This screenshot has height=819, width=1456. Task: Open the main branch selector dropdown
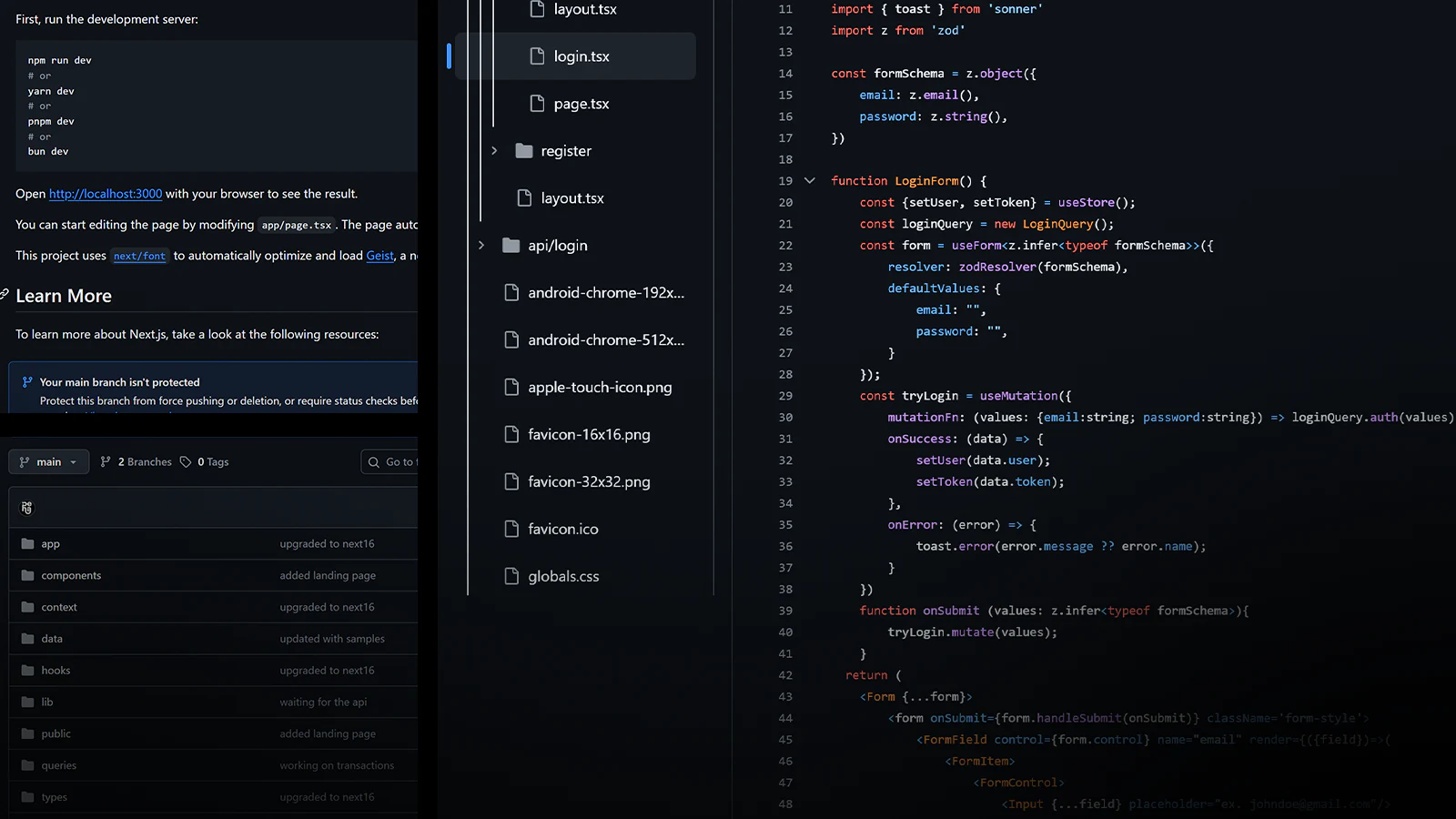pos(49,462)
